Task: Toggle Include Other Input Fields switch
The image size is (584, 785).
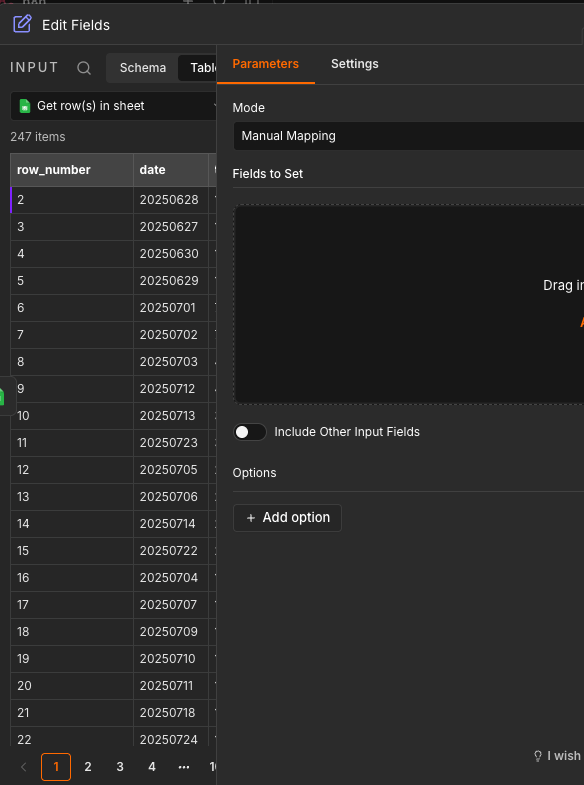Action: [250, 432]
